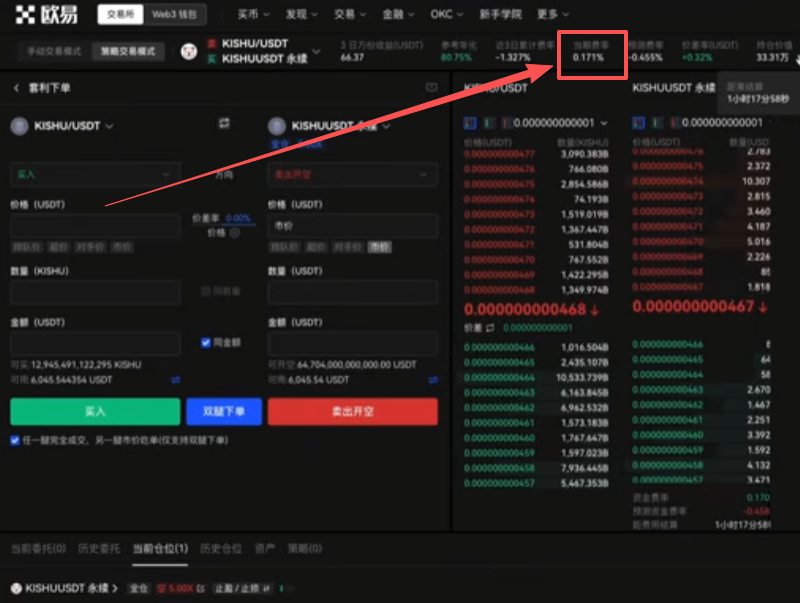Click the info icon beside 价格 under 价差率
The width and height of the screenshot is (800, 603).
(x=235, y=233)
